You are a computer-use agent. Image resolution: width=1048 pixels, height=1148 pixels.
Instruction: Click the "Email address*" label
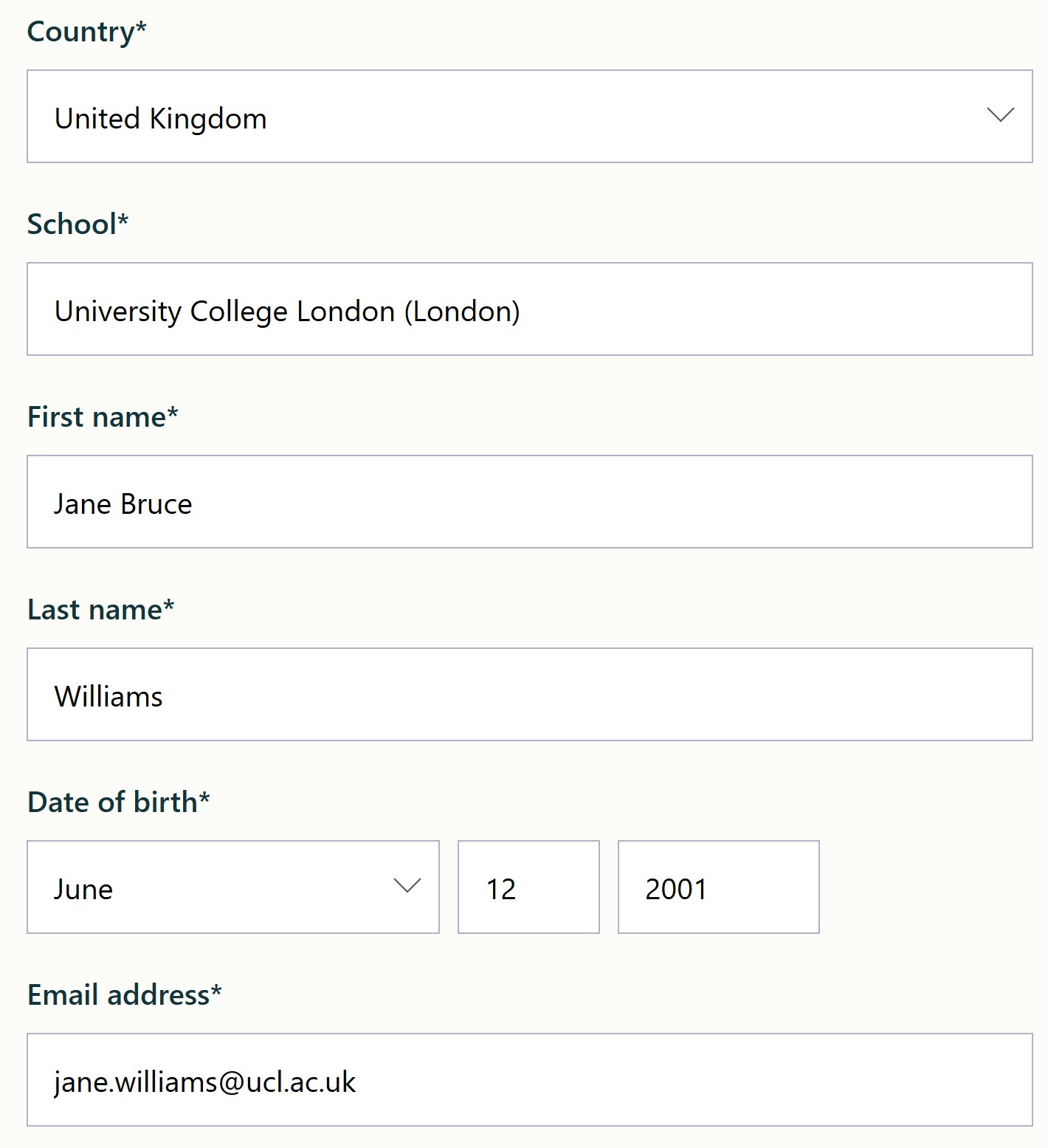click(124, 995)
